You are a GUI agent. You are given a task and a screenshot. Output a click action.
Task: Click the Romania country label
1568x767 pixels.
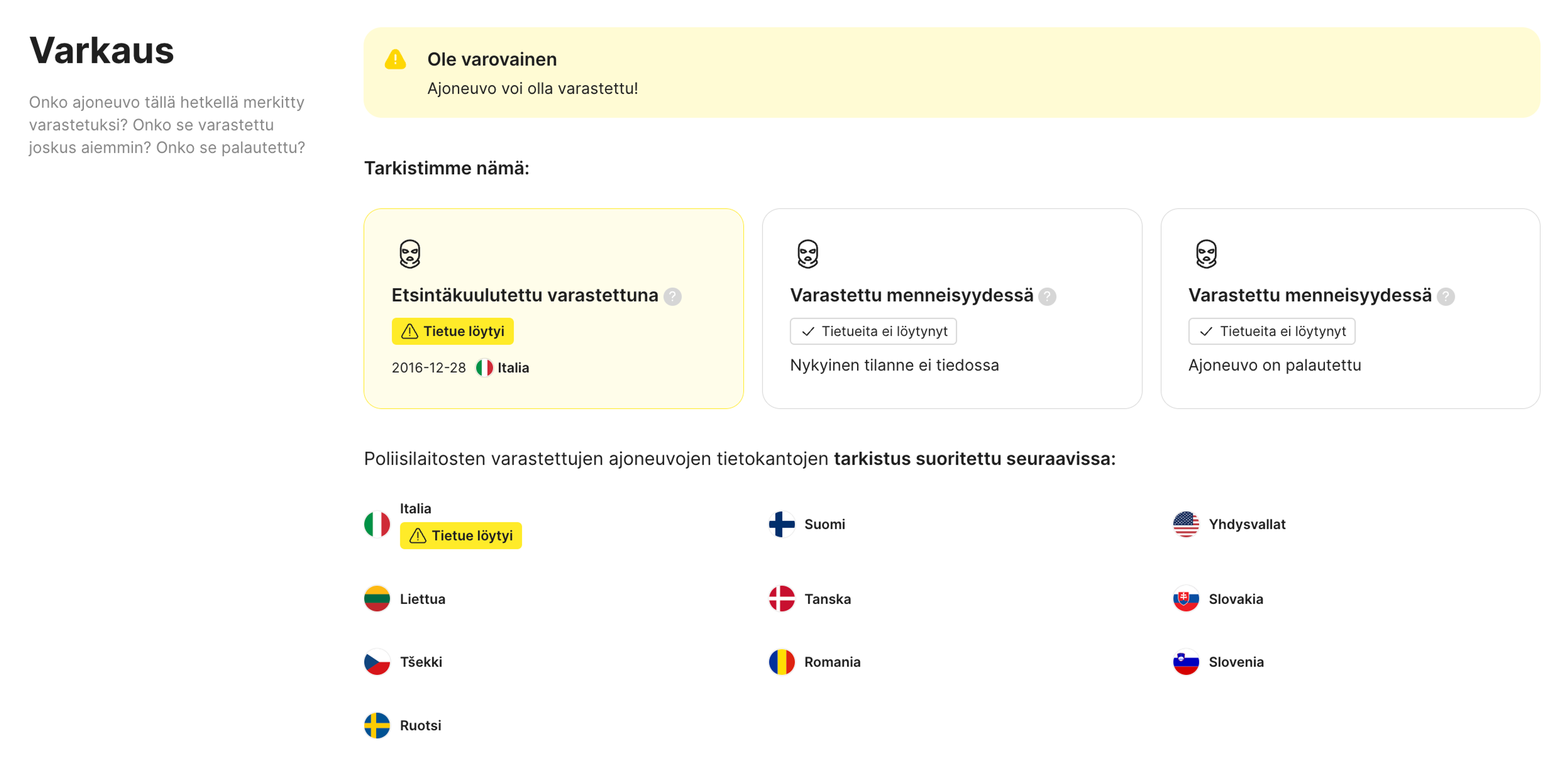pyautogui.click(x=832, y=662)
